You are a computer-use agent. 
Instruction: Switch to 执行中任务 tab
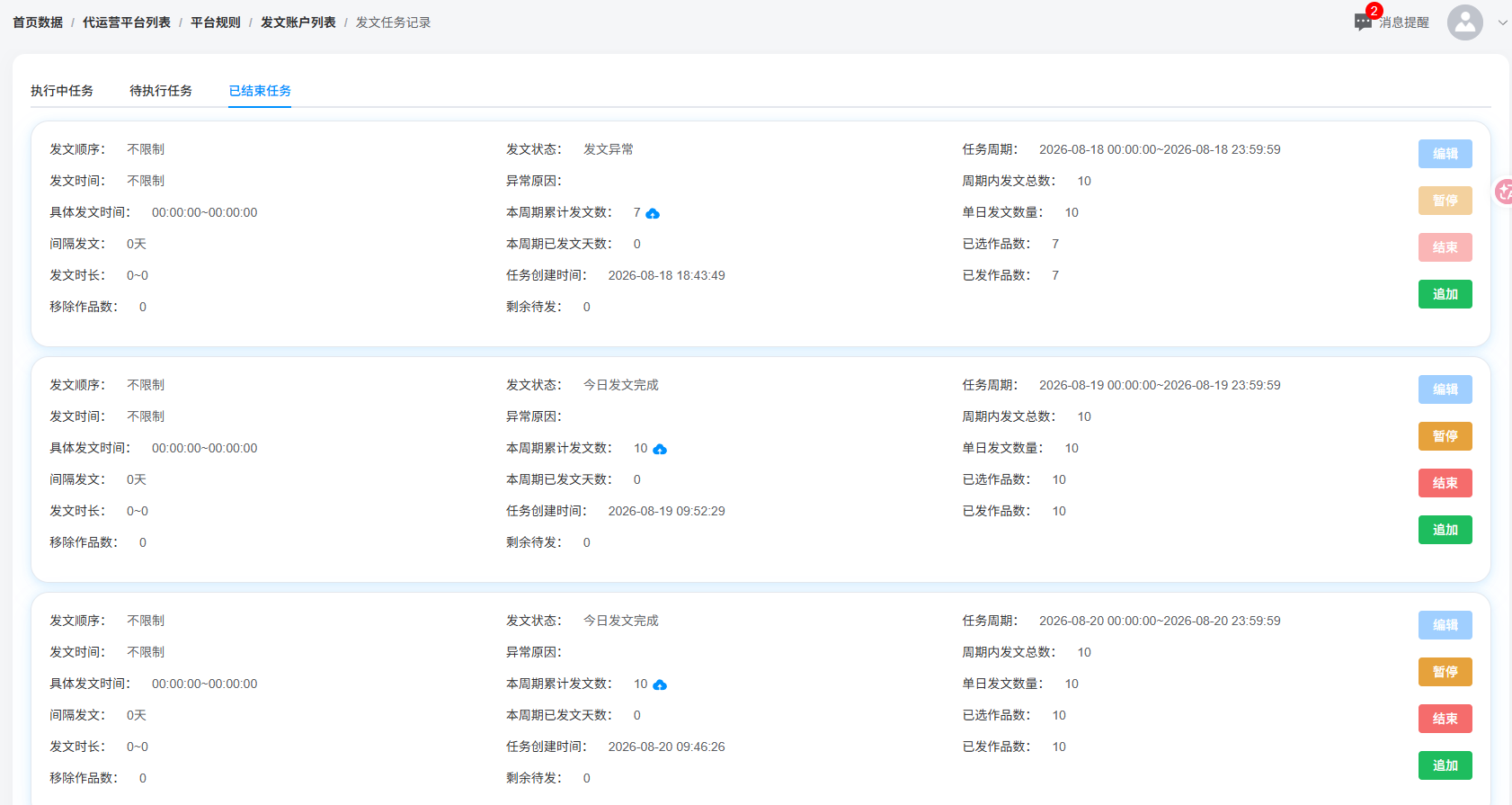[62, 91]
